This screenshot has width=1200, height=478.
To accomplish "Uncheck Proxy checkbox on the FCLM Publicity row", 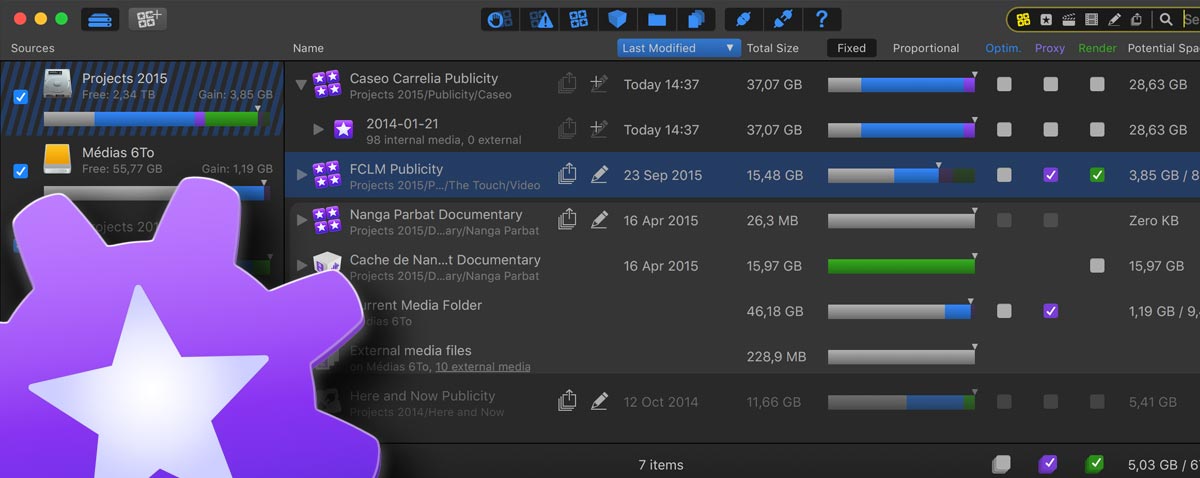I will coord(1050,175).
